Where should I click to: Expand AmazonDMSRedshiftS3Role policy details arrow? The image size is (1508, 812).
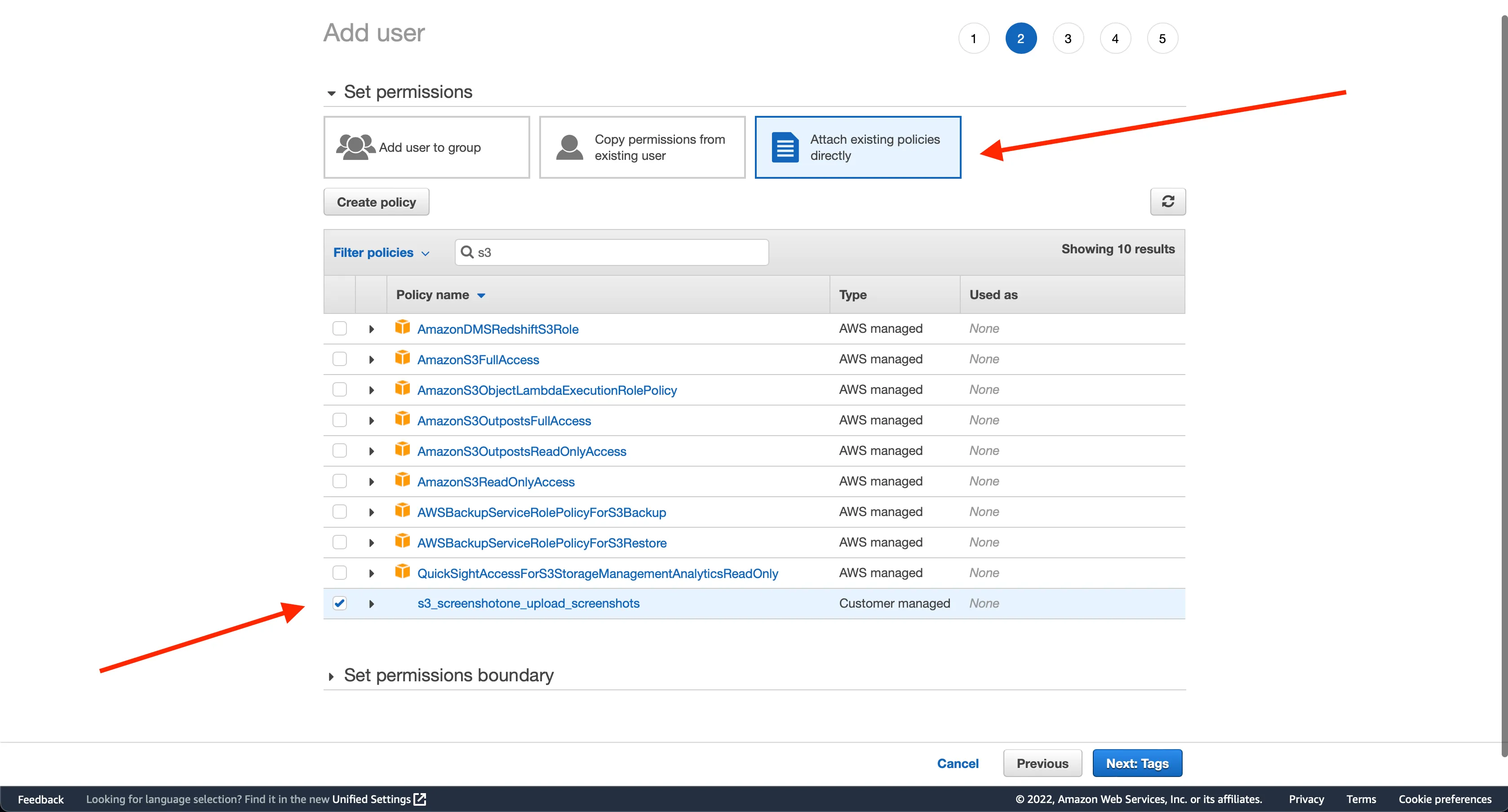click(x=371, y=329)
